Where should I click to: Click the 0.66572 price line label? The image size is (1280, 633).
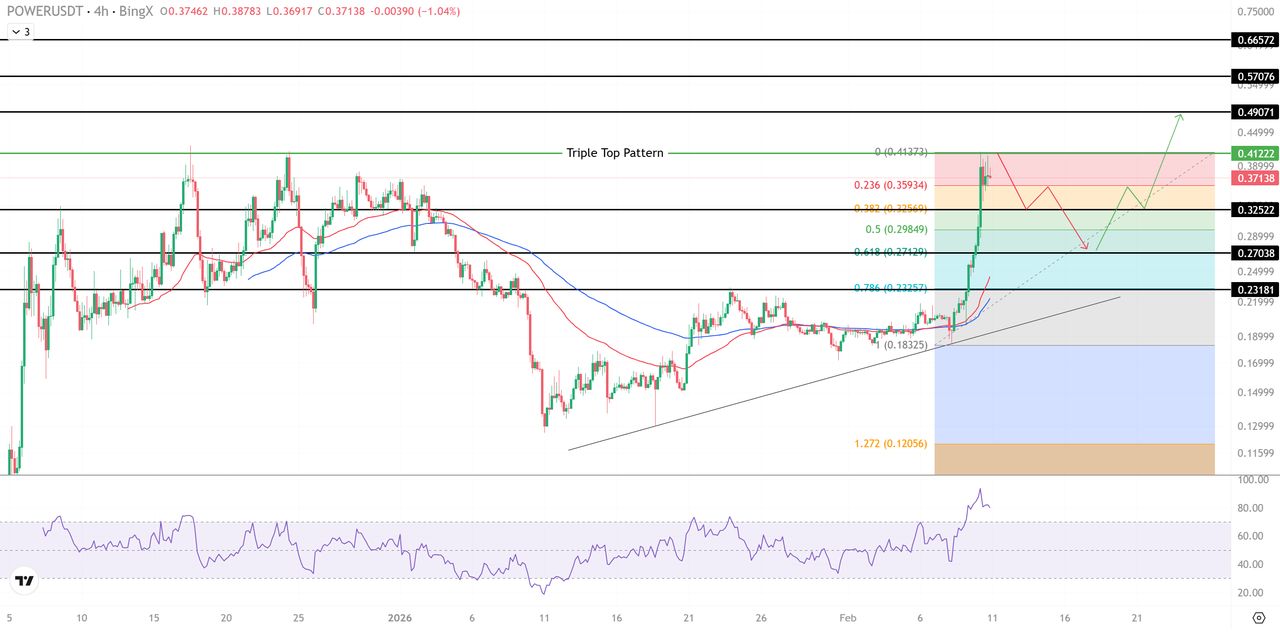(x=1255, y=40)
